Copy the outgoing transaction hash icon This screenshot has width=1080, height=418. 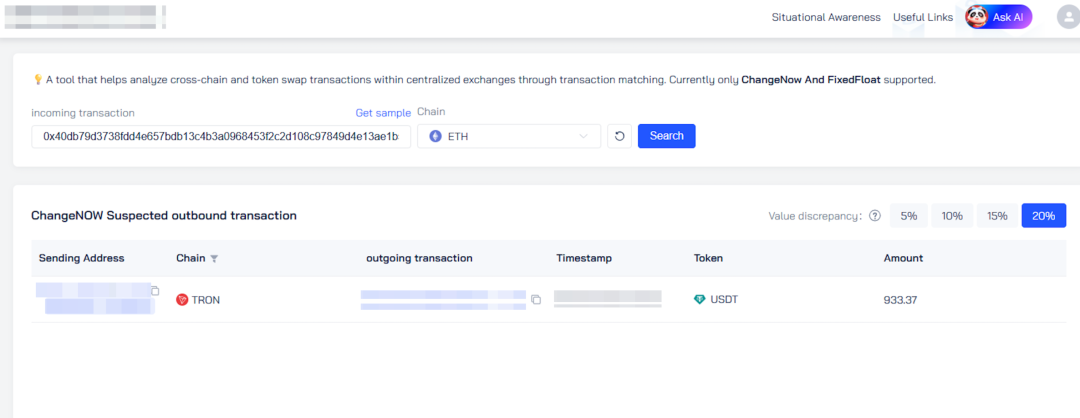pyautogui.click(x=536, y=300)
